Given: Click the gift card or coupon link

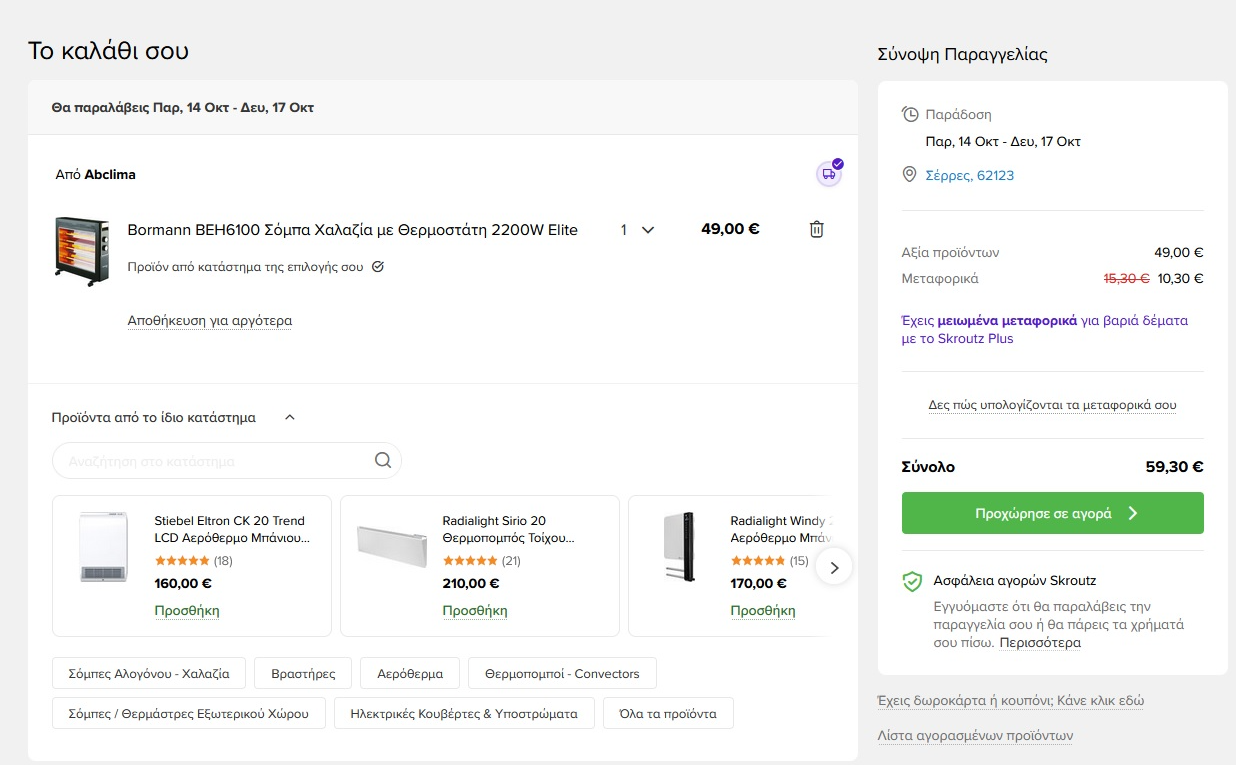Looking at the screenshot, I should click(1011, 700).
